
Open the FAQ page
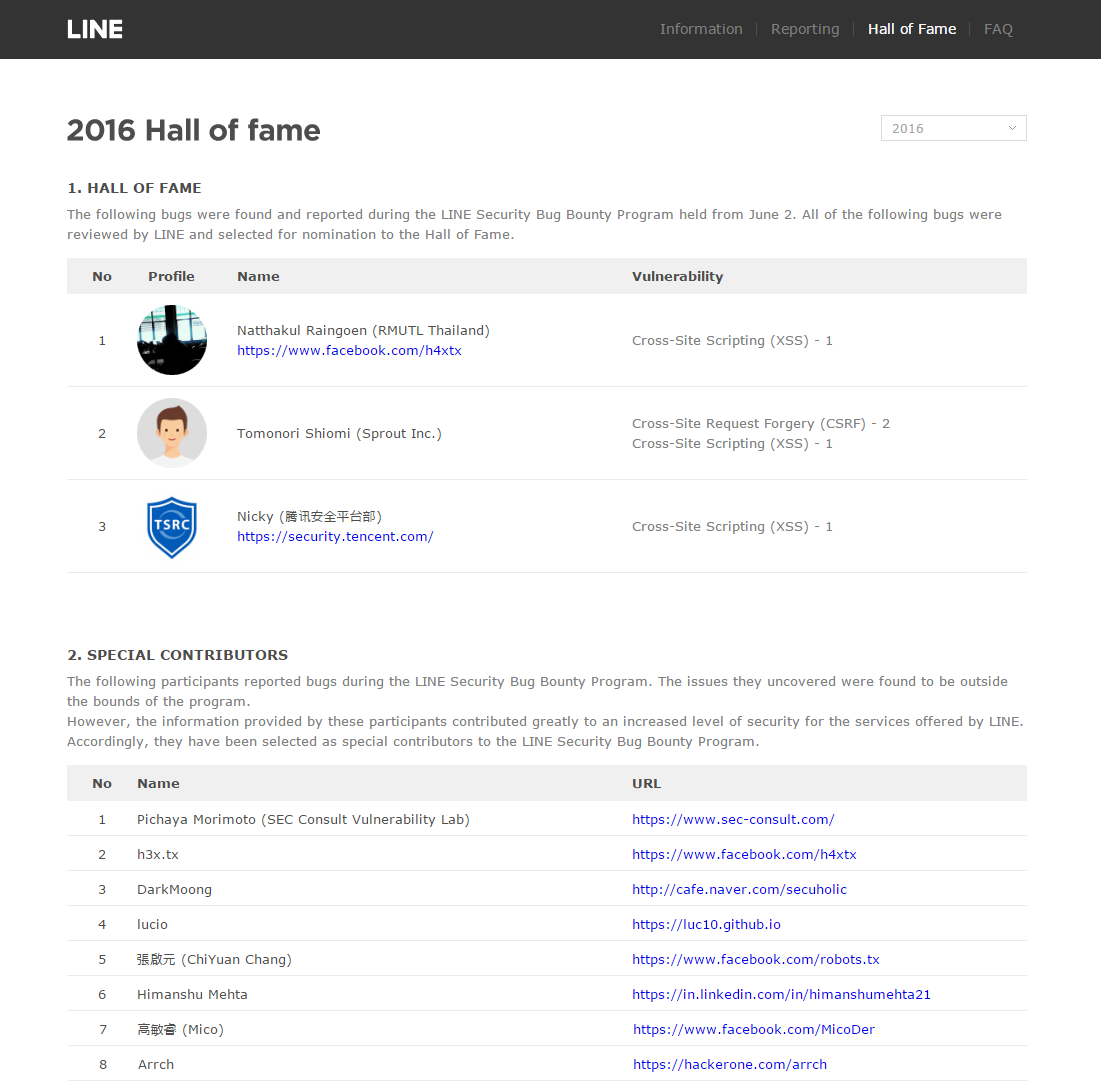pos(998,29)
